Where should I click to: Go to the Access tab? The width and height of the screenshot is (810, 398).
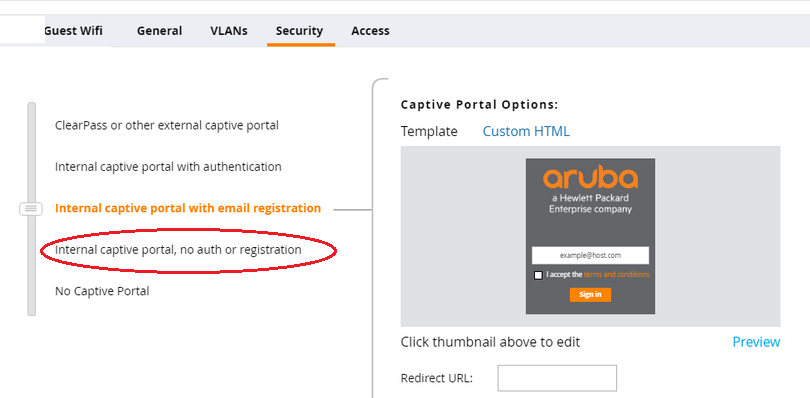pyautogui.click(x=370, y=30)
